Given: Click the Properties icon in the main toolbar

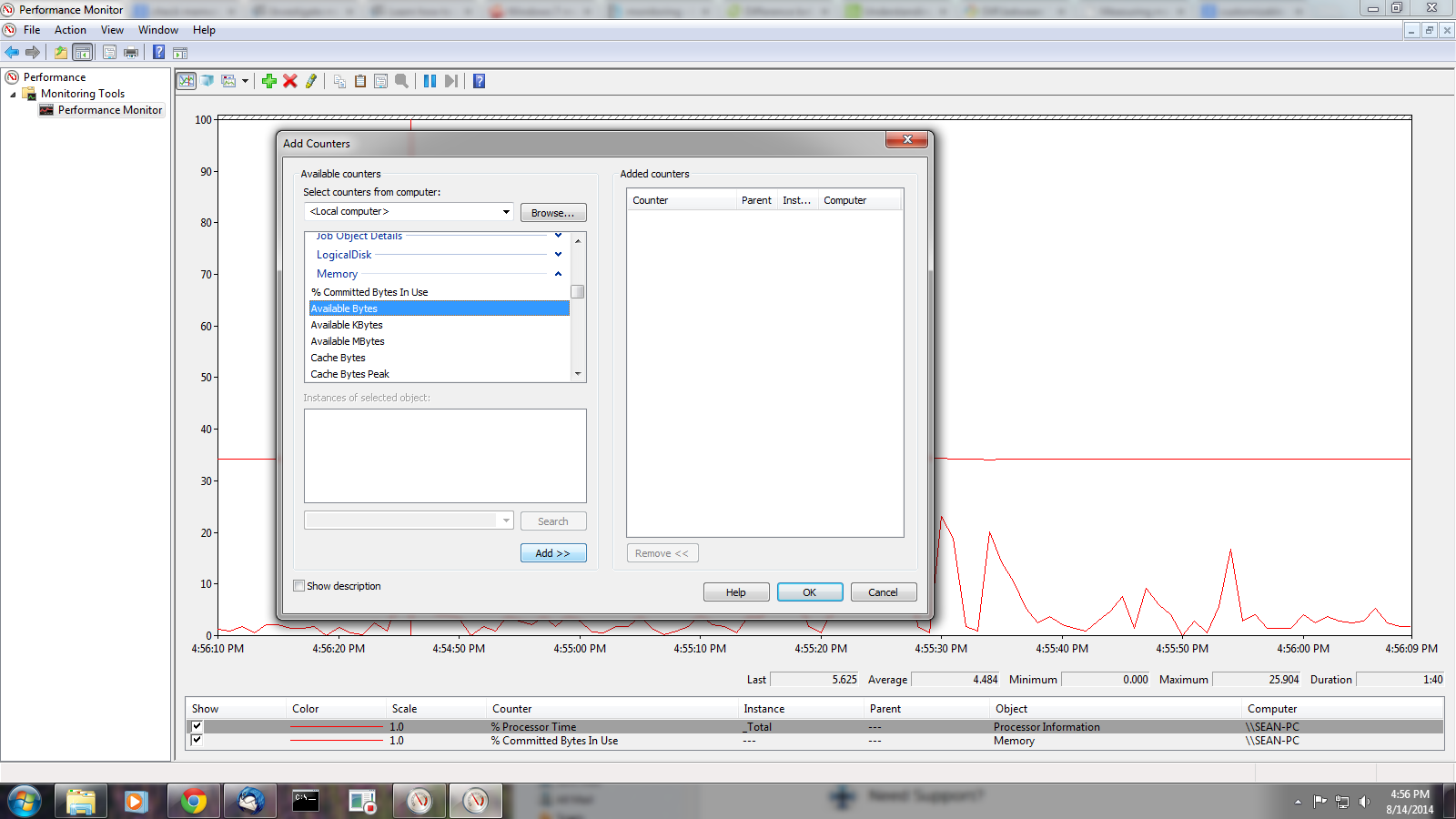Looking at the screenshot, I should tap(109, 53).
